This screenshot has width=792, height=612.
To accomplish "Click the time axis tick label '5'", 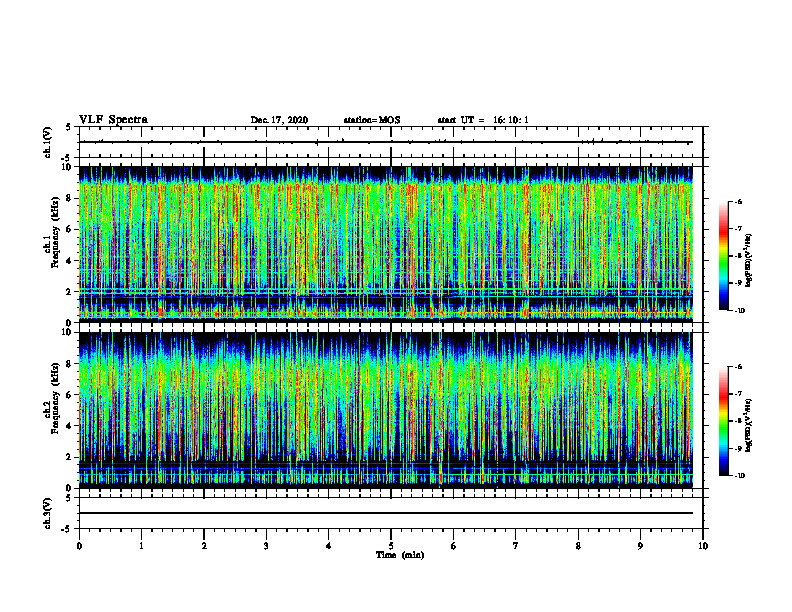I will pos(391,546).
